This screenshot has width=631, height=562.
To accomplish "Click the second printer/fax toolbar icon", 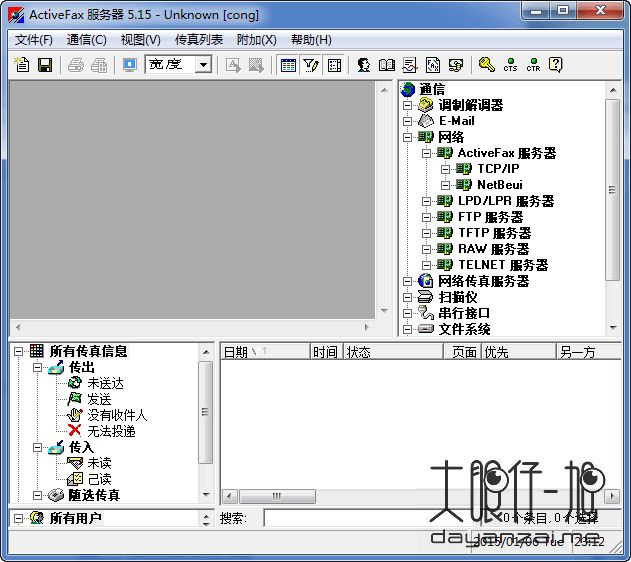I will pyautogui.click(x=99, y=65).
